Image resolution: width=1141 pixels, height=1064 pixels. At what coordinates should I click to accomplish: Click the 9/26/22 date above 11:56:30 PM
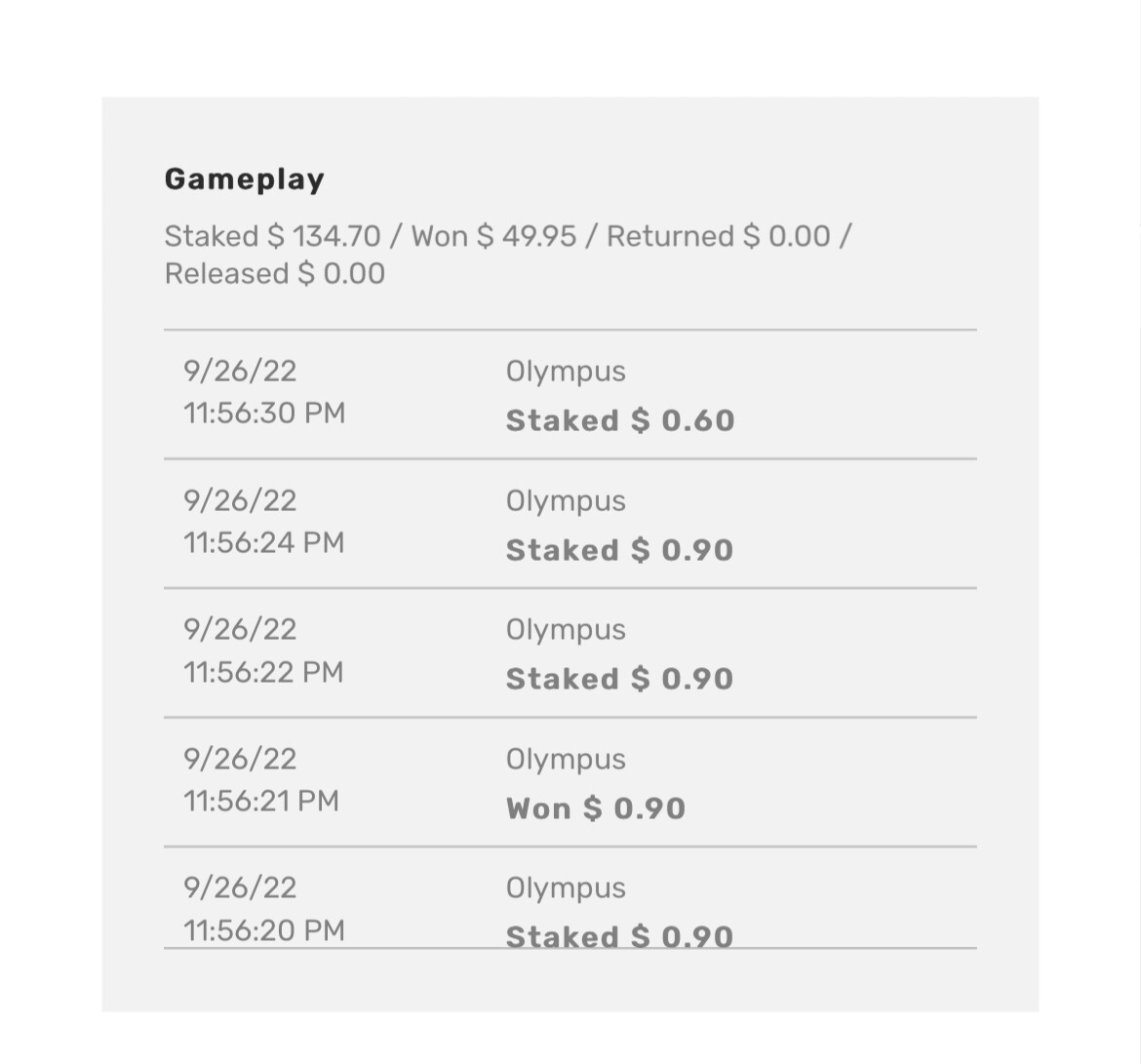240,372
